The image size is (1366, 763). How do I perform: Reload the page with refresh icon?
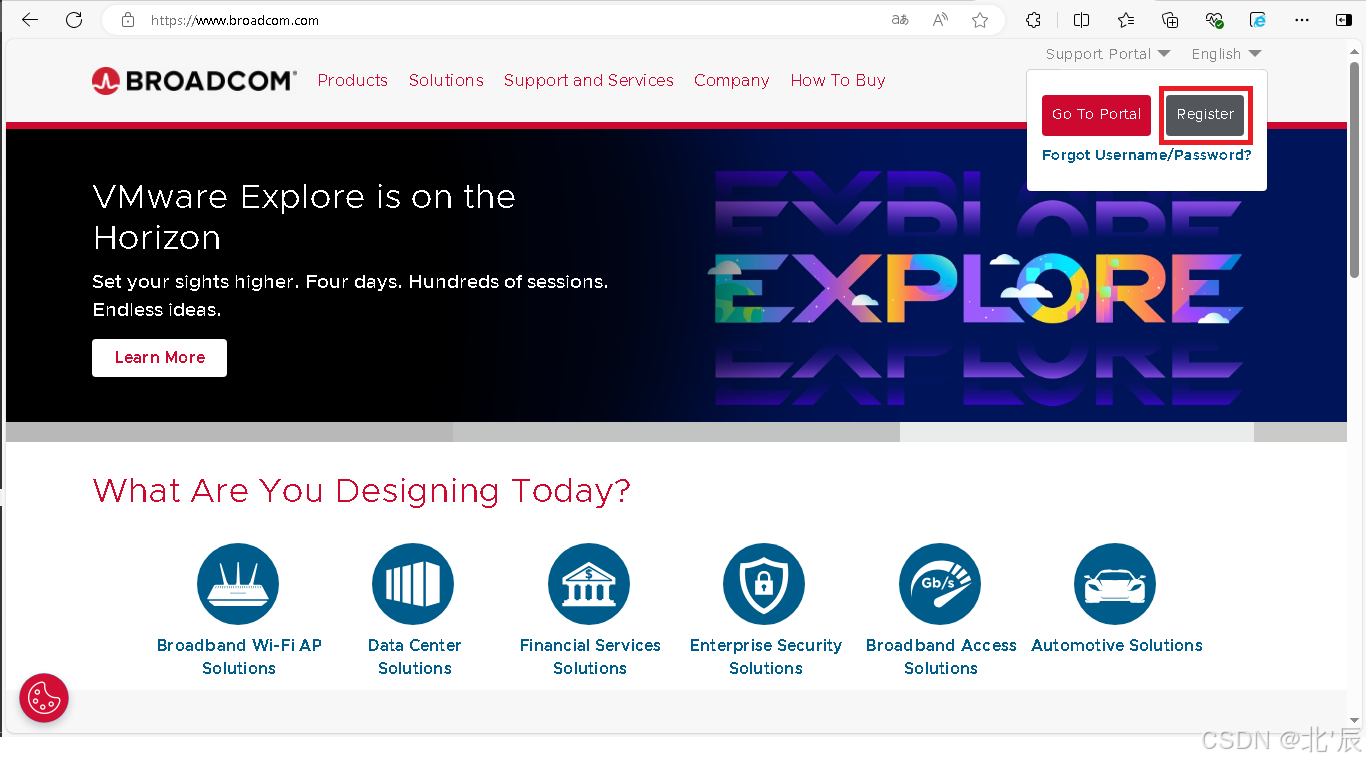(x=74, y=20)
